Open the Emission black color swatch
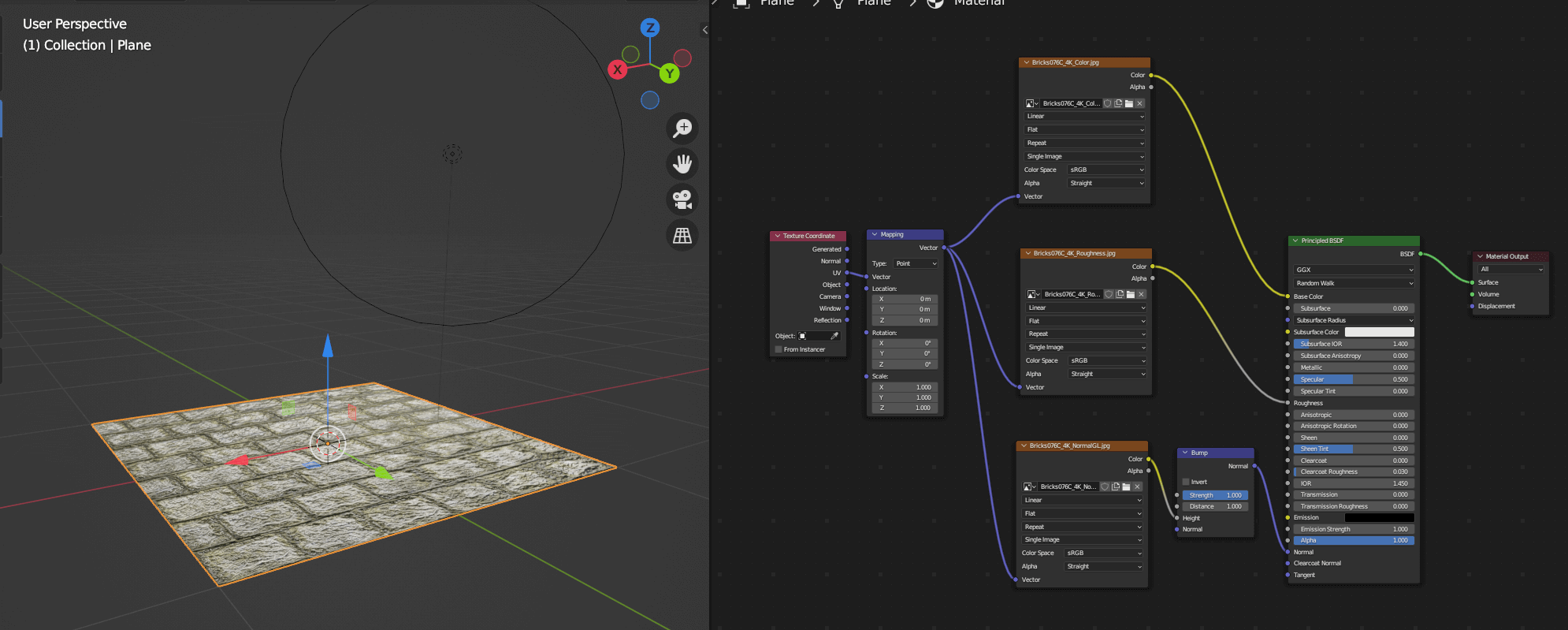The width and height of the screenshot is (1568, 630). [1379, 517]
